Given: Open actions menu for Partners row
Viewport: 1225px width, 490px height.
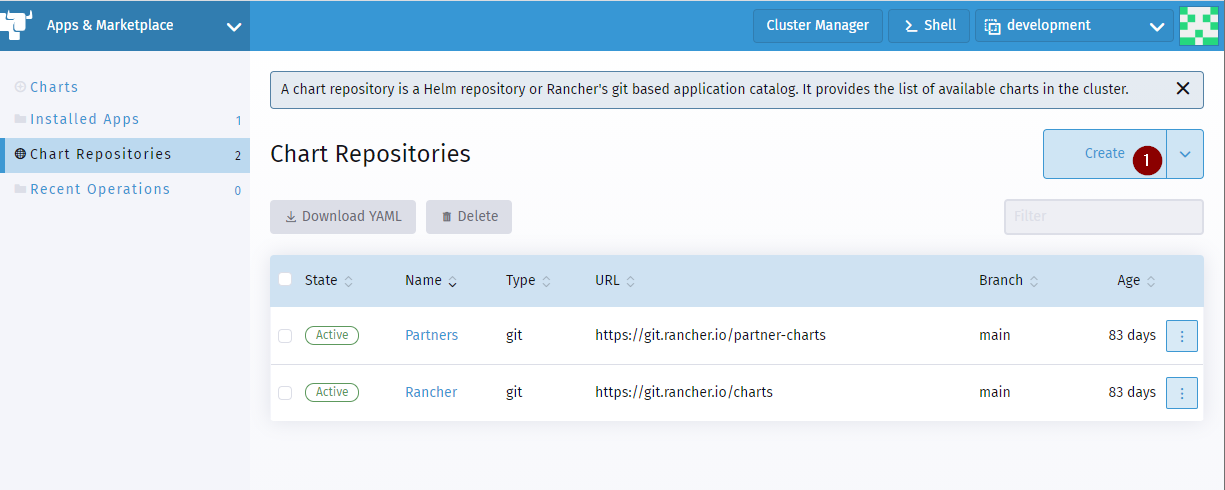Looking at the screenshot, I should [1181, 336].
